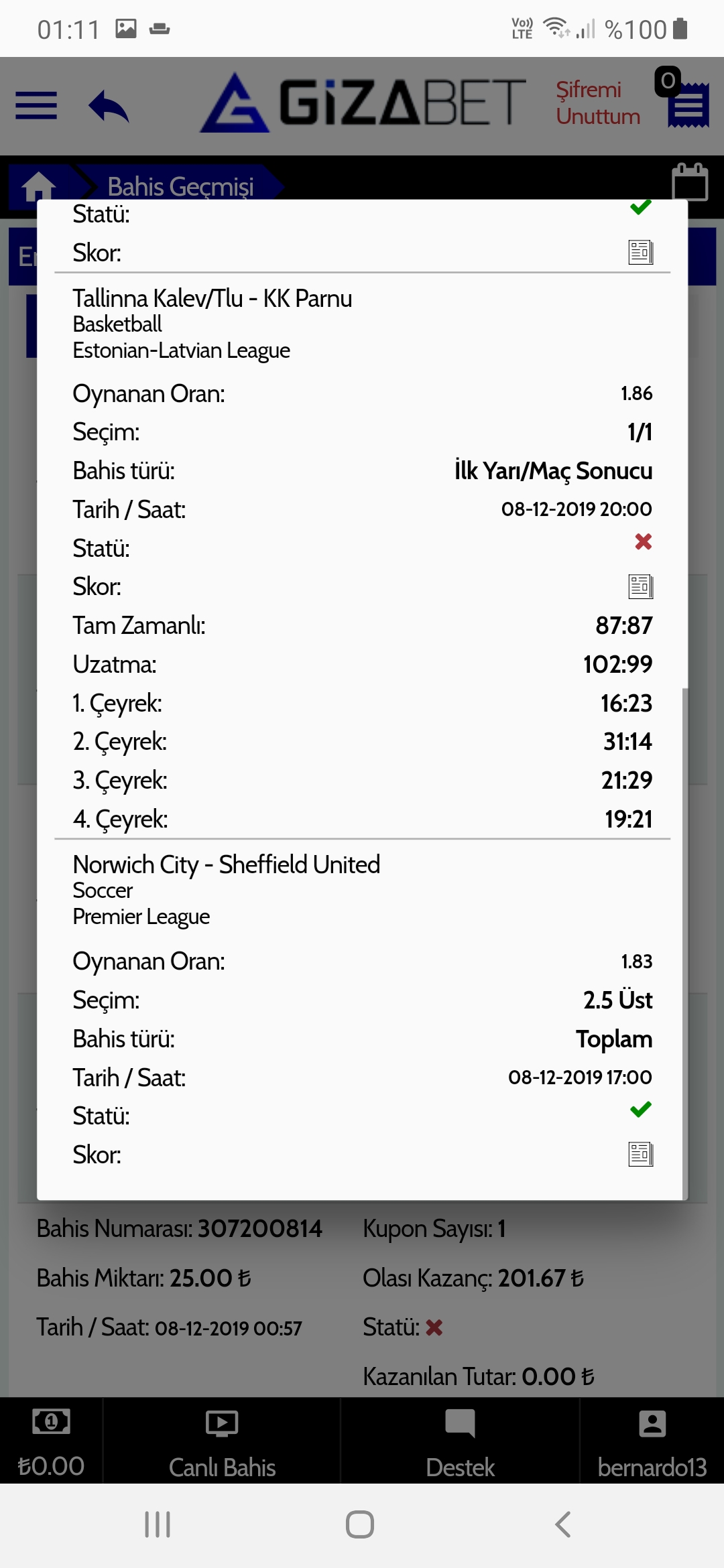Open Canlı Bahis live betting tab
Image resolution: width=724 pixels, height=1568 pixels.
point(222,1441)
